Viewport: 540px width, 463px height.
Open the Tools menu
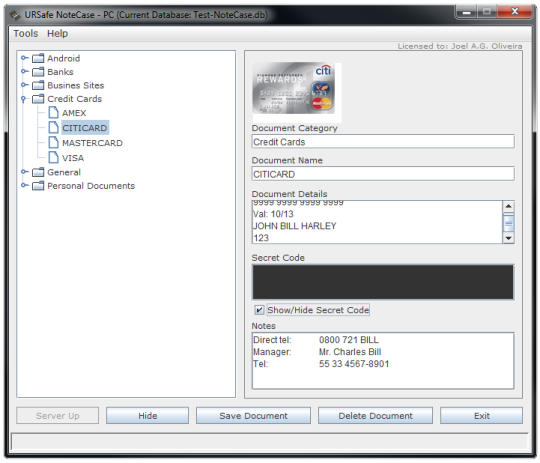pos(25,33)
